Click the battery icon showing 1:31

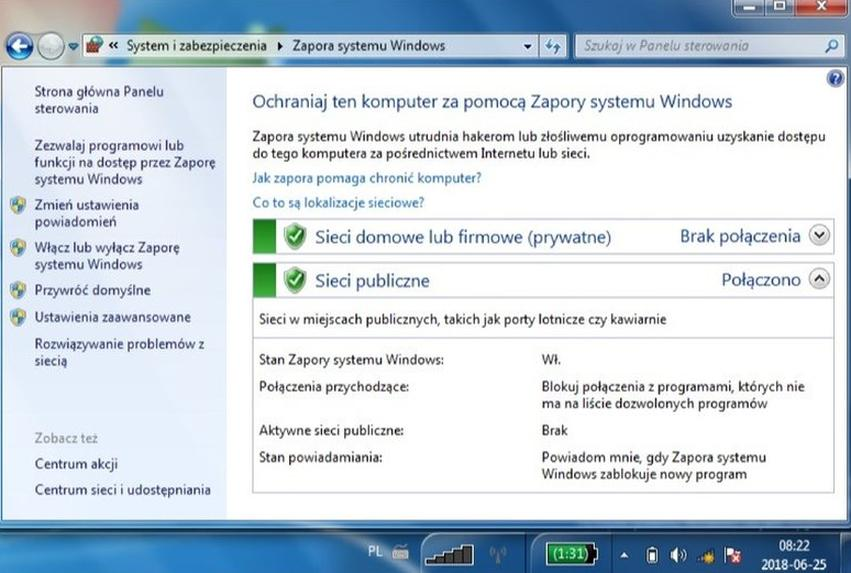572,552
